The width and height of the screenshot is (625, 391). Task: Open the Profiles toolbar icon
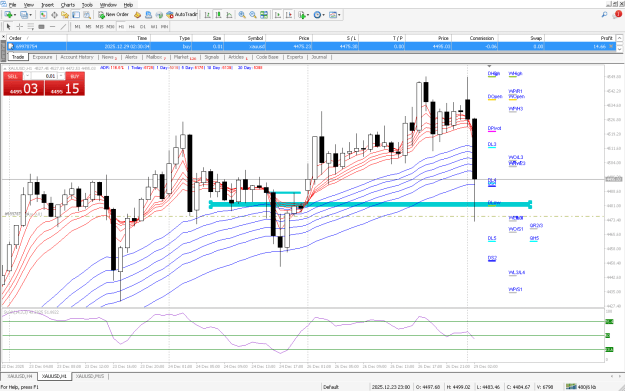pos(24,15)
